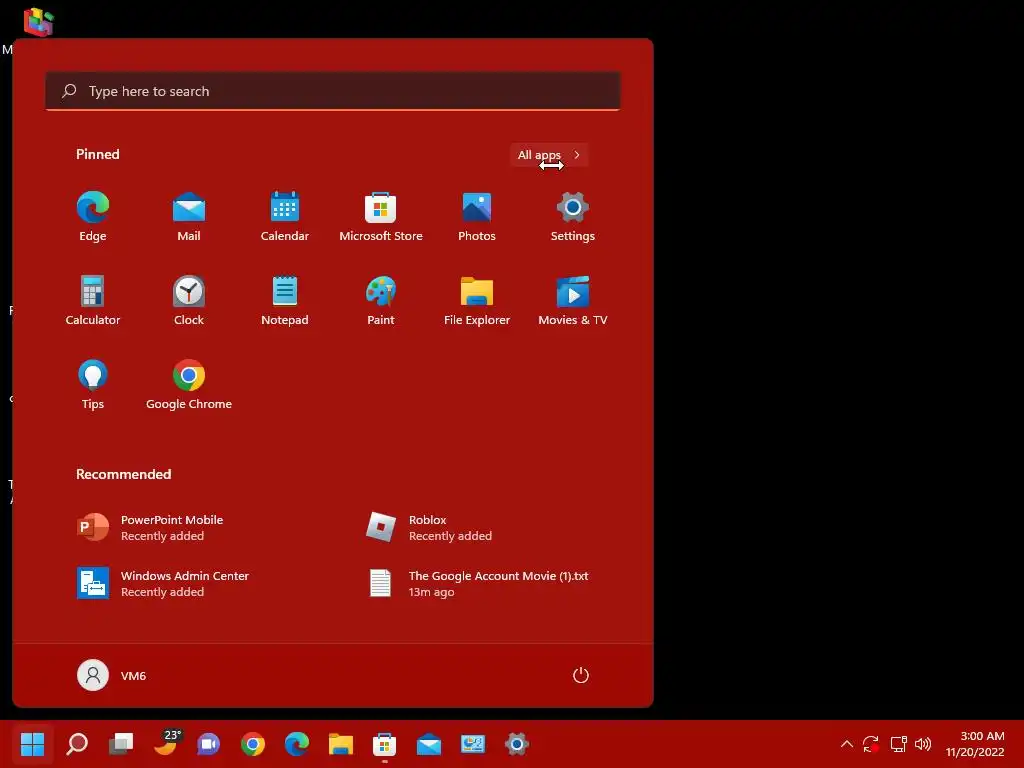Open the clock showing 3:00 AM

[975, 744]
